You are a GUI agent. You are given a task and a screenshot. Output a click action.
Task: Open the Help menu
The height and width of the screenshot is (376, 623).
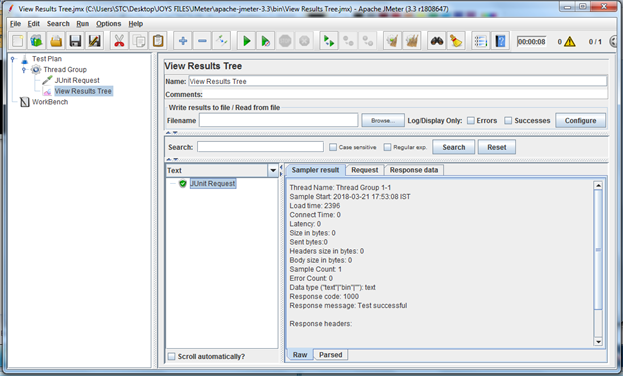pyautogui.click(x=135, y=24)
